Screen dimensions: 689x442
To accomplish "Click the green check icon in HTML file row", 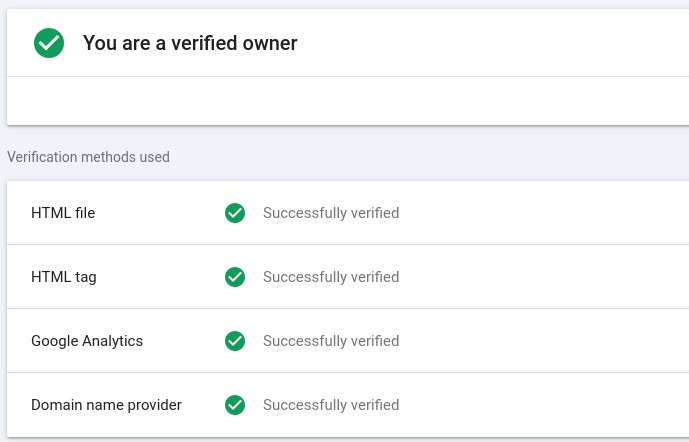I will pyautogui.click(x=235, y=213).
